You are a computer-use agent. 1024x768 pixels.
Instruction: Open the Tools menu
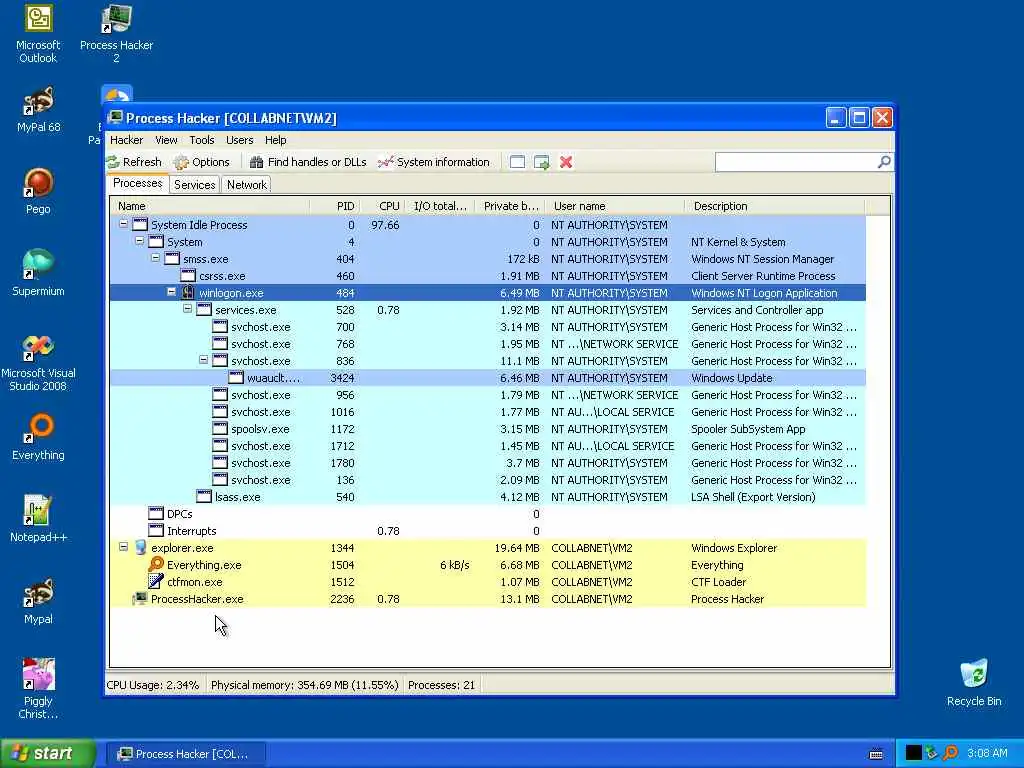tap(202, 140)
